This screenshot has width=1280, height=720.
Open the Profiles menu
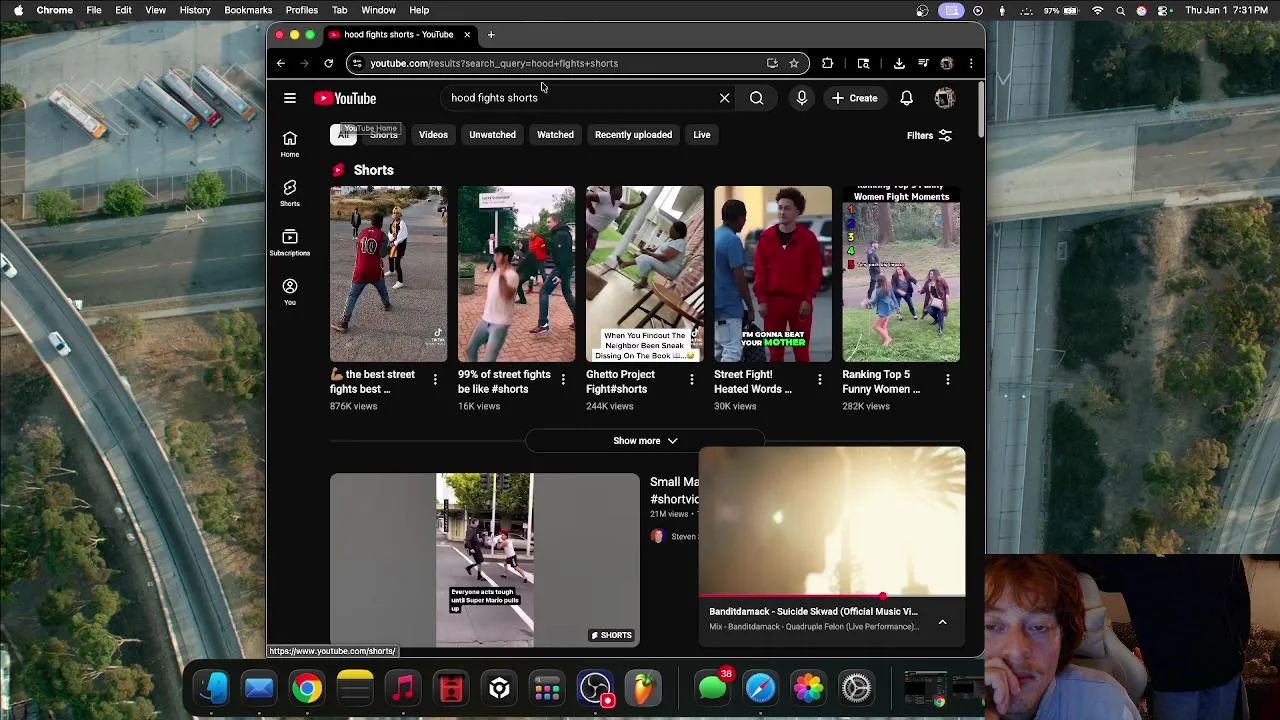(x=301, y=10)
